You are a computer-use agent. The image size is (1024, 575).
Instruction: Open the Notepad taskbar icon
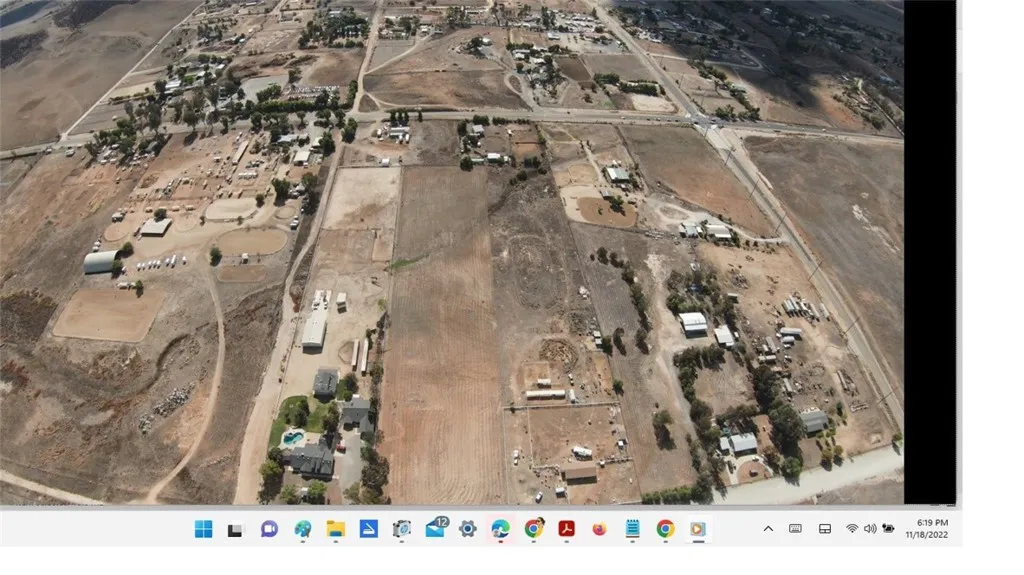click(x=632, y=529)
